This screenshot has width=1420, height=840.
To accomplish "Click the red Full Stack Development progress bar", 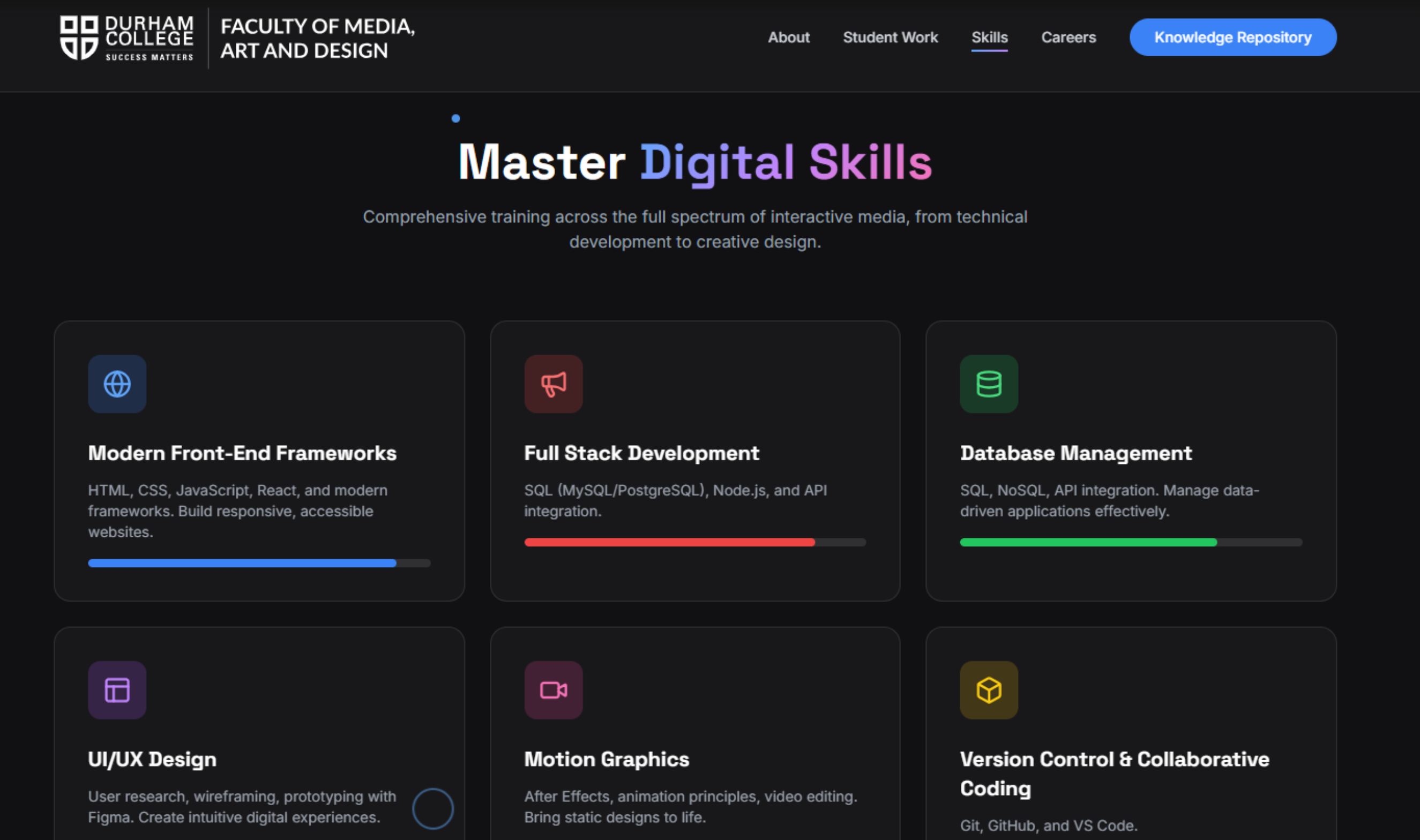I will 669,542.
